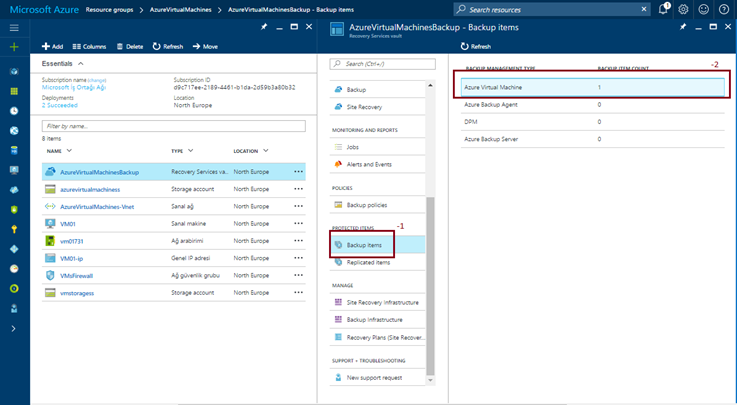Viewport: 737px width, 405px height.
Task: Open Replicated items menu item
Action: pos(377,262)
